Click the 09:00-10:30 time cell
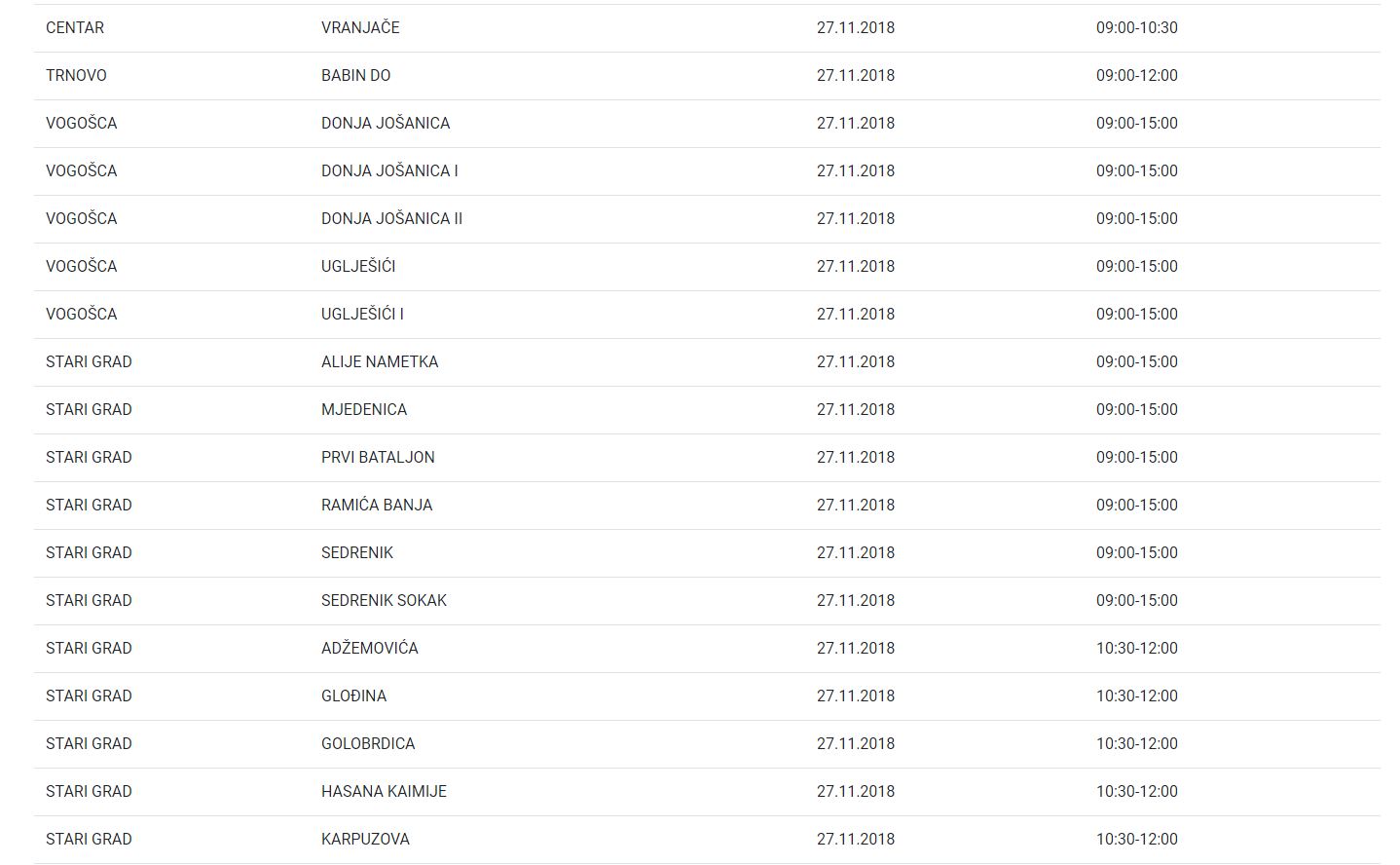This screenshot has height=865, width=1400. coord(1136,27)
